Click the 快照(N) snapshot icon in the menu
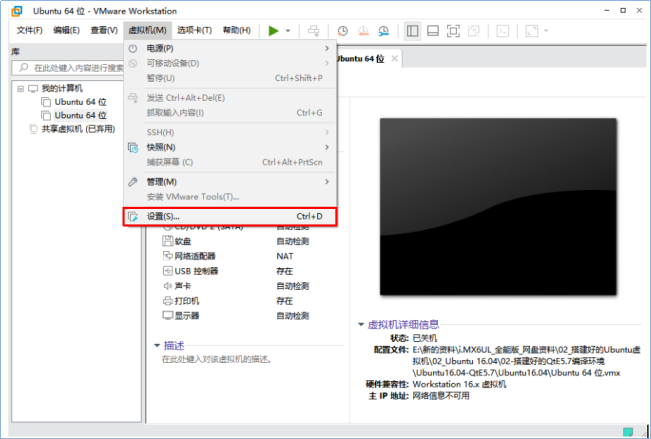 tap(133, 147)
